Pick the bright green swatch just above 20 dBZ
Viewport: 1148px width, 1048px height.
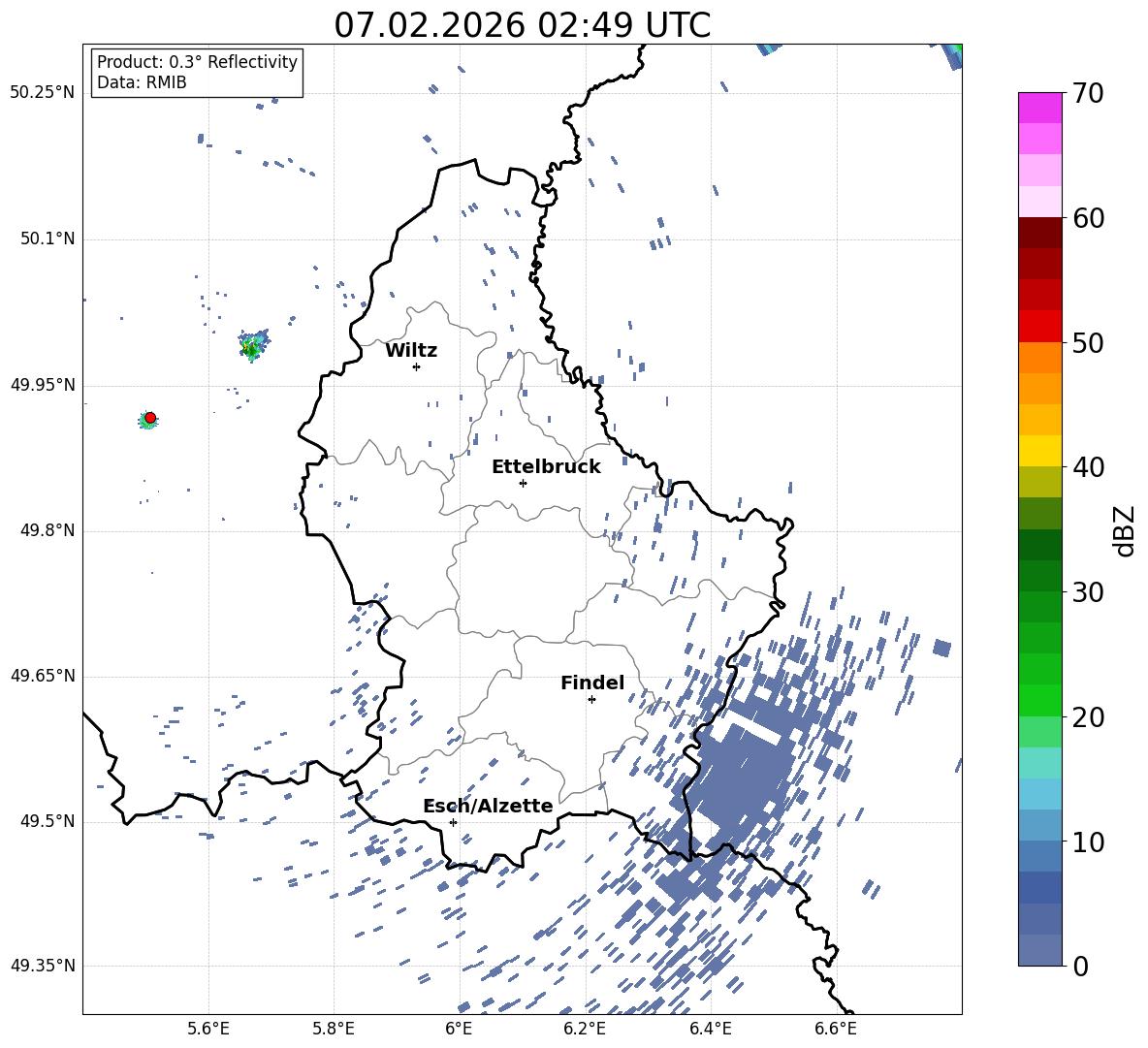(1039, 700)
